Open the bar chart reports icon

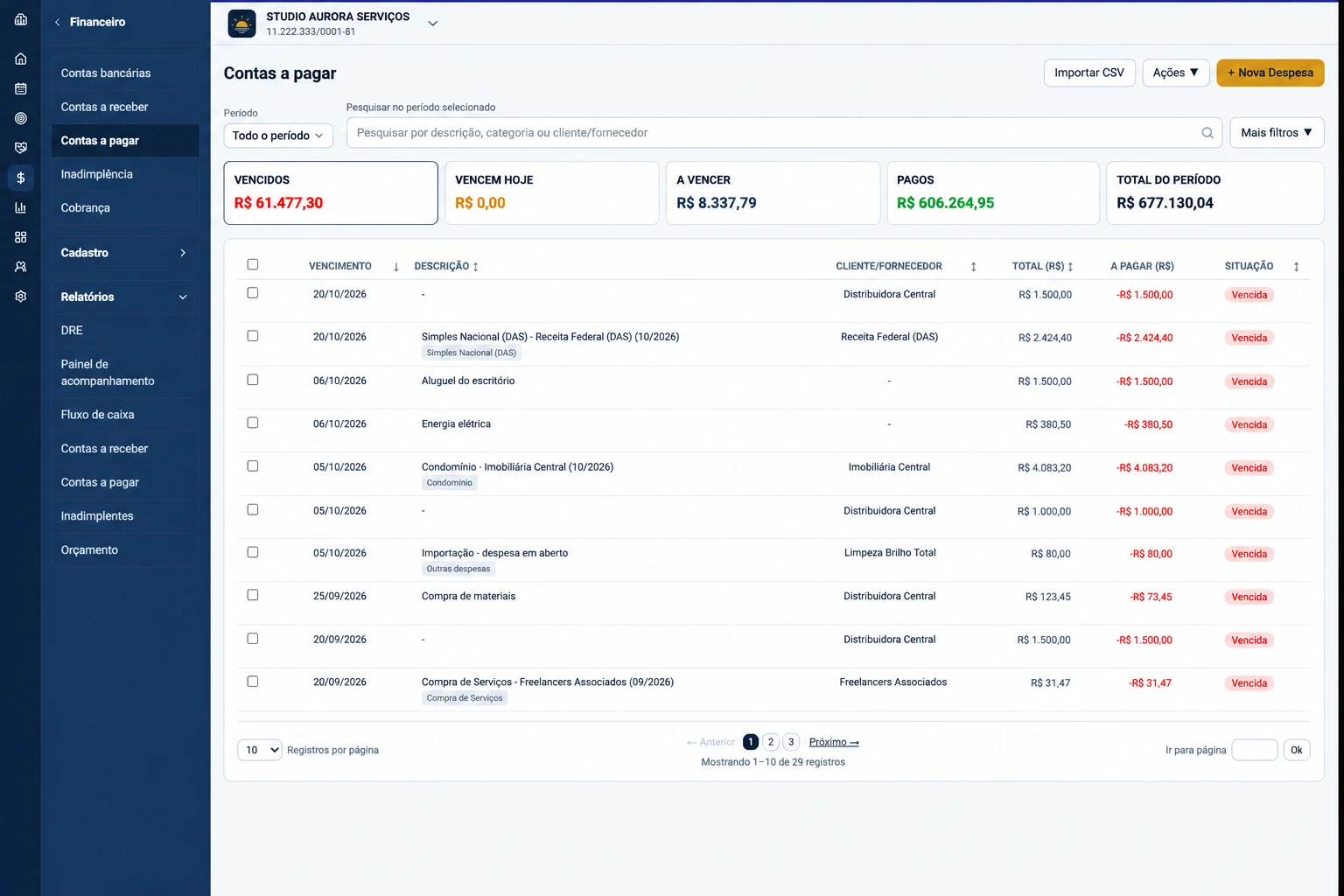20,207
